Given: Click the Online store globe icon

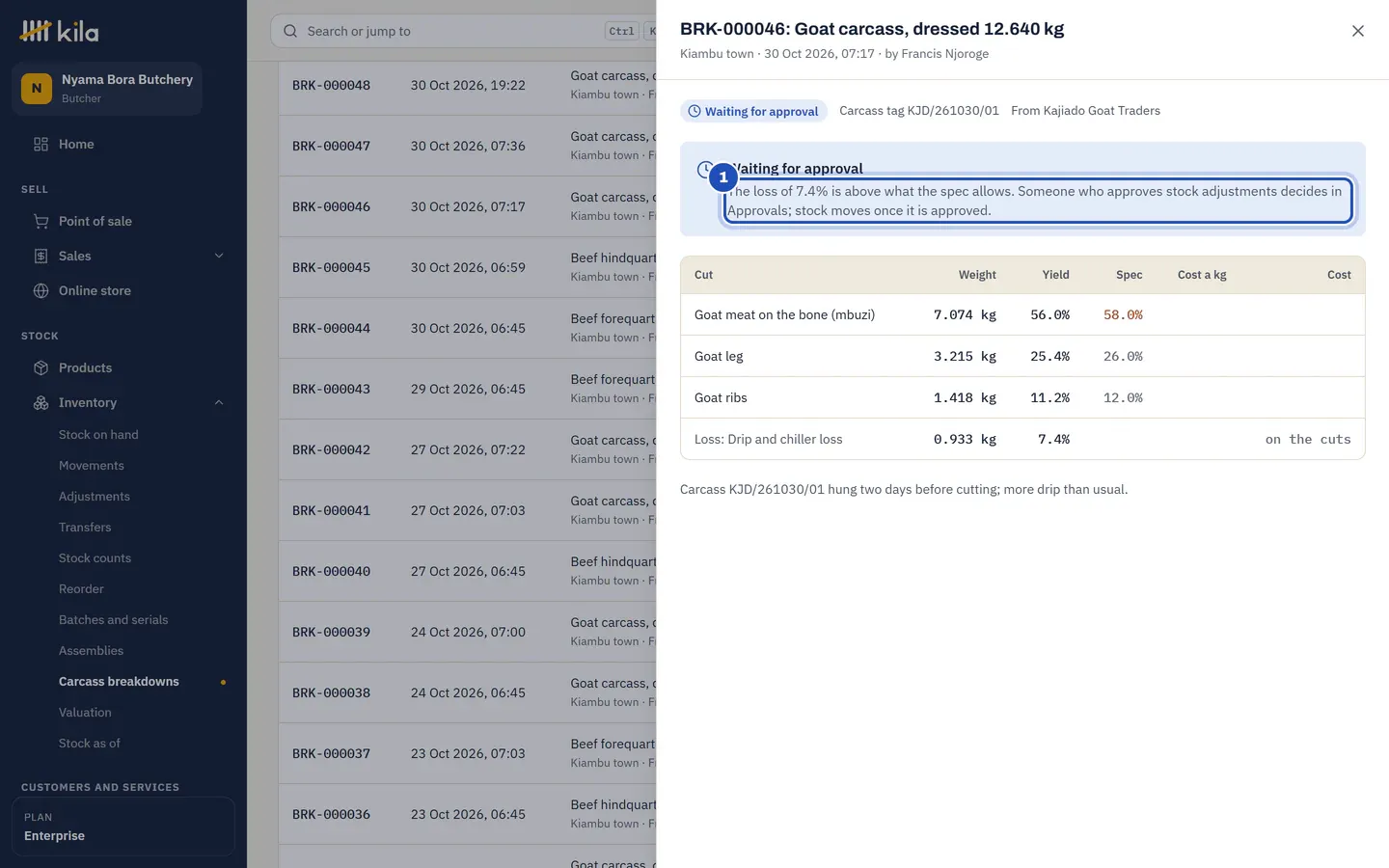Looking at the screenshot, I should pyautogui.click(x=41, y=291).
